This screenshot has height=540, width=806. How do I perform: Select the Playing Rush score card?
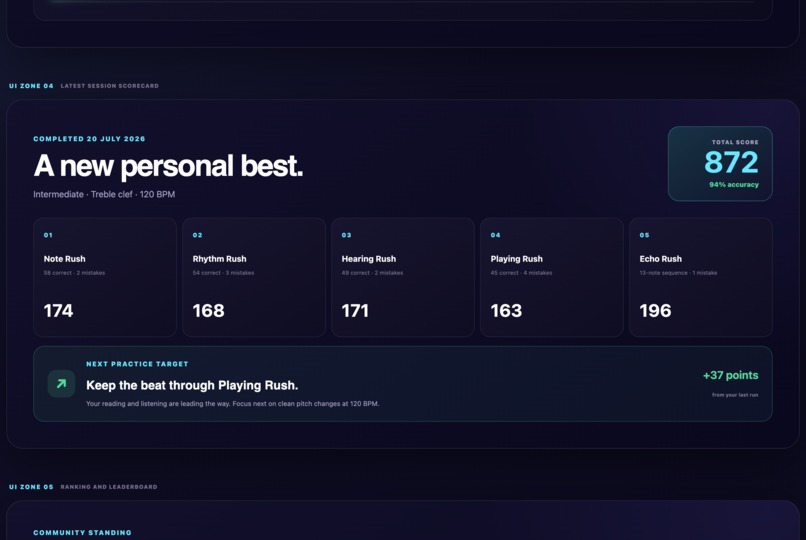click(x=552, y=277)
